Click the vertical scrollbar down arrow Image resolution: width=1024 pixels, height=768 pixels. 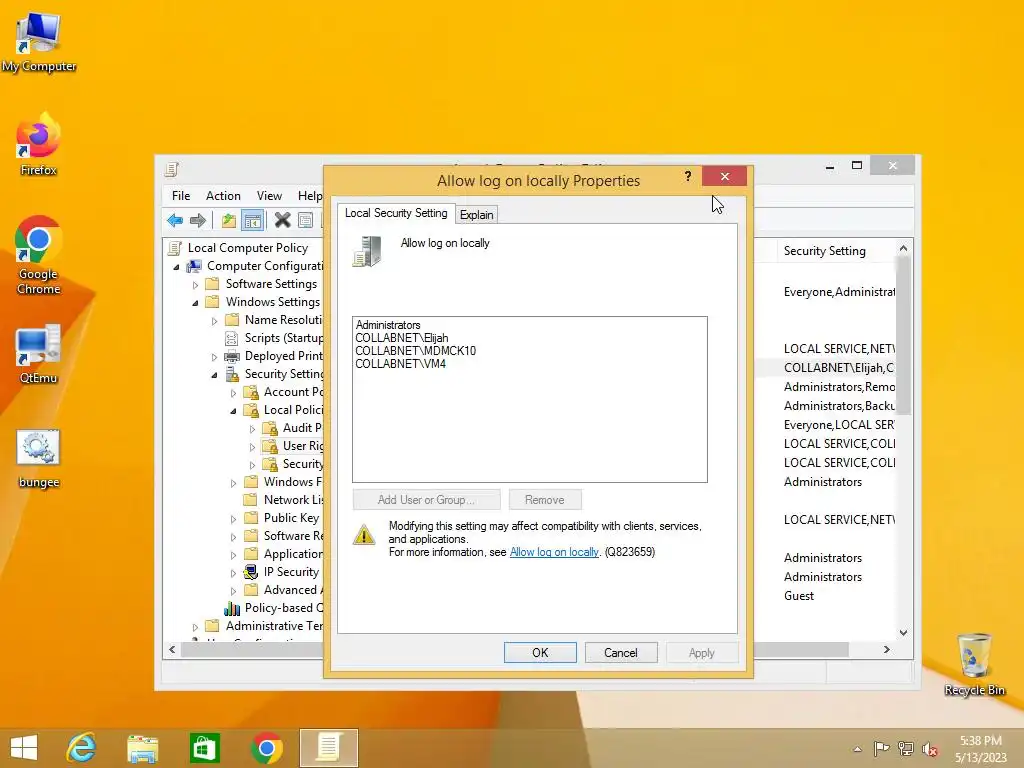(x=903, y=632)
